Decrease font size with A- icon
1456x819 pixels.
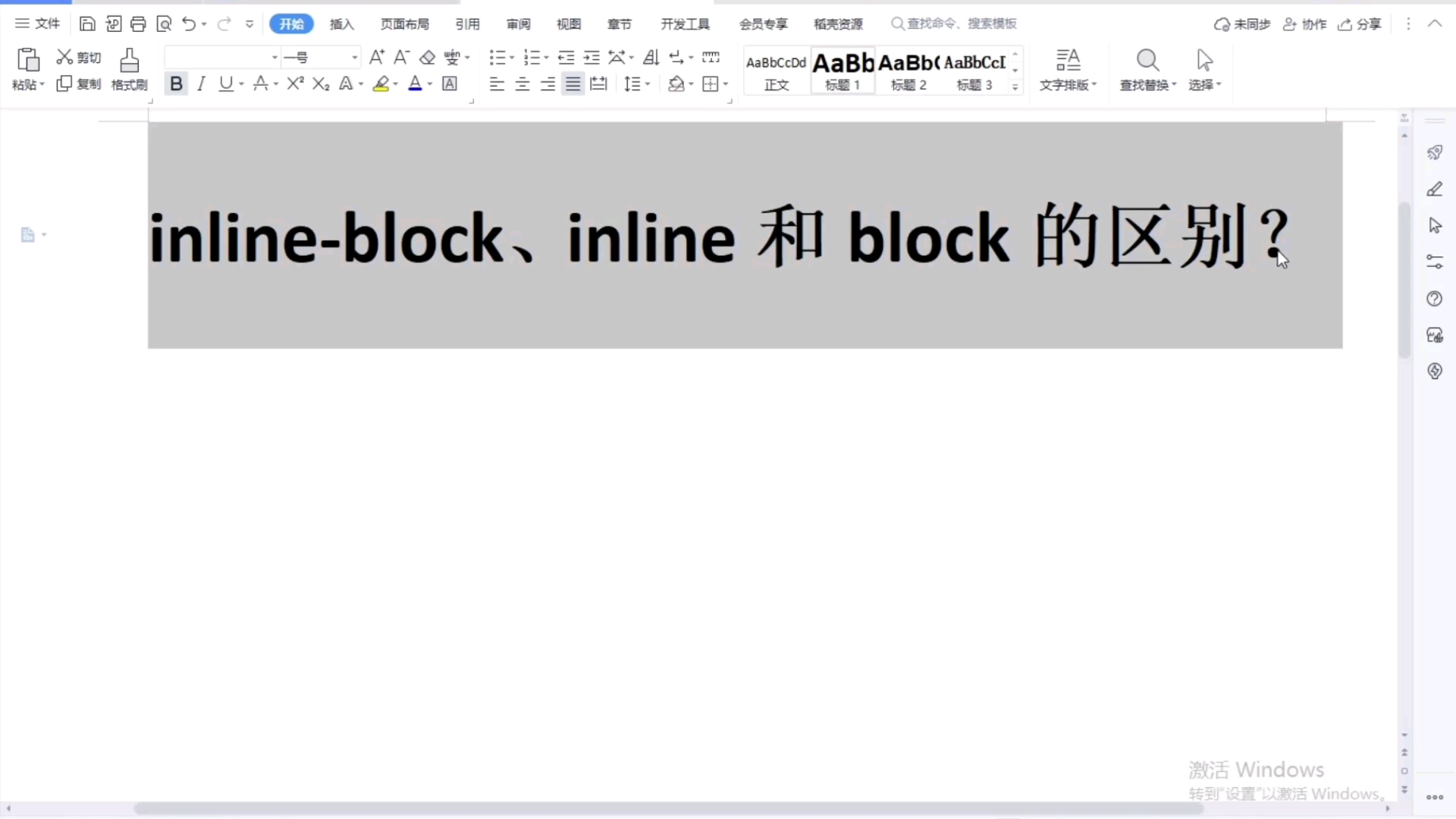(402, 57)
